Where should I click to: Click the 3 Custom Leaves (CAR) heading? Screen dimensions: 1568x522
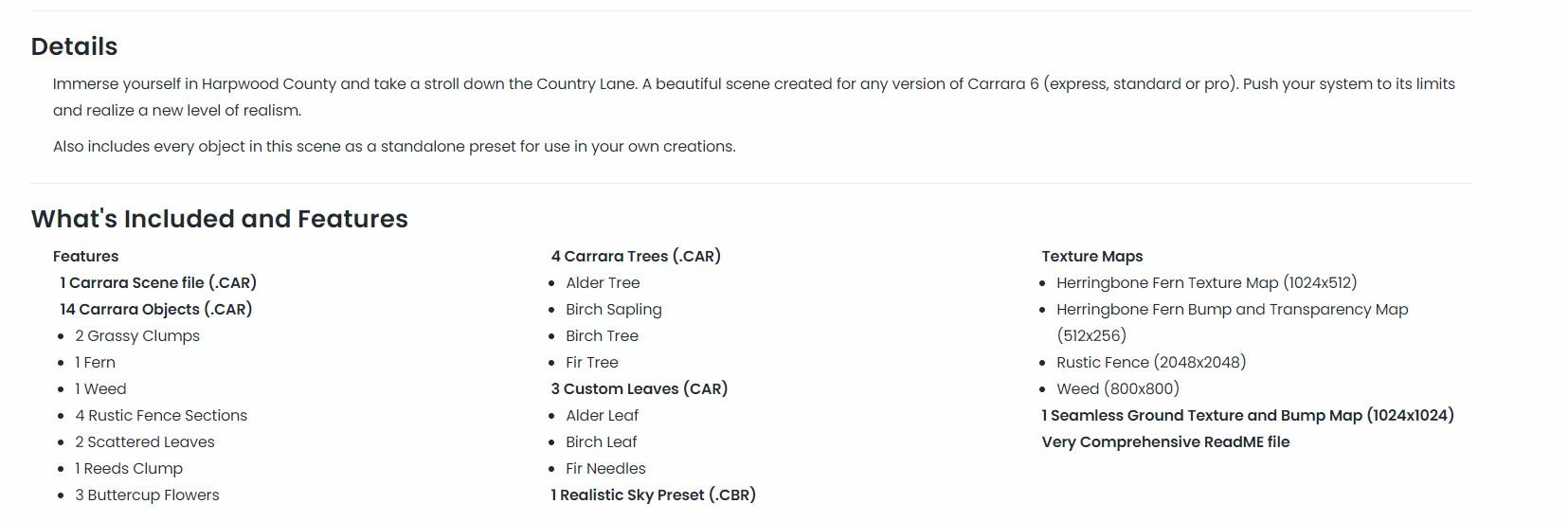(640, 389)
